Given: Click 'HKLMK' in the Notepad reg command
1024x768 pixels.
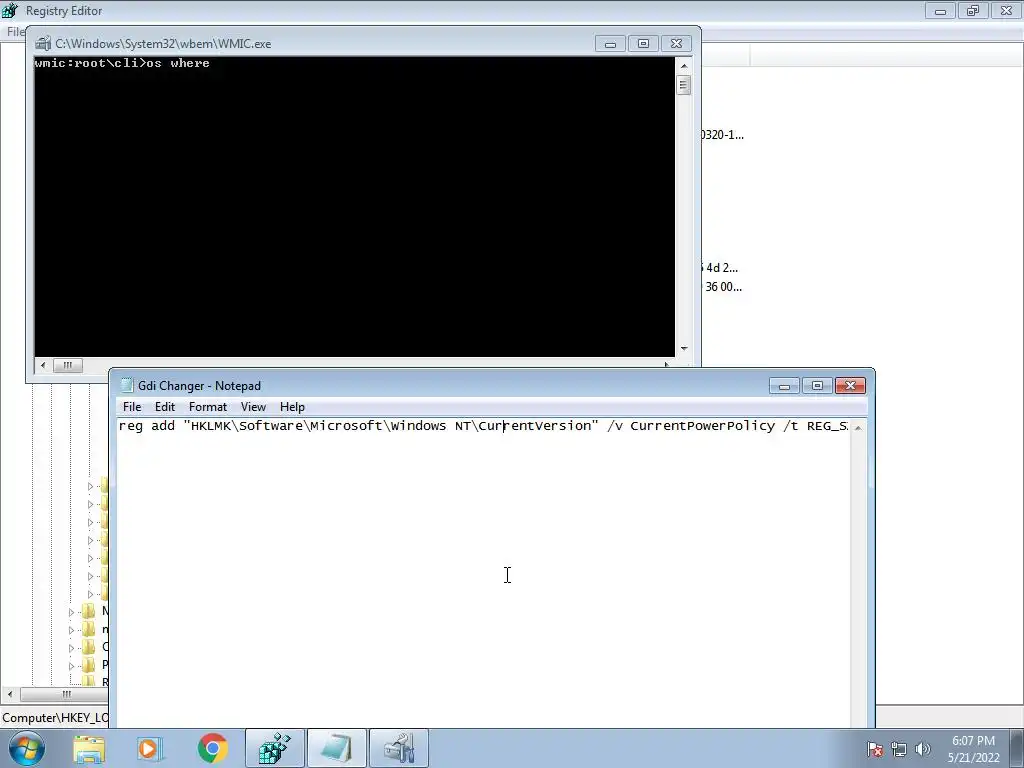Looking at the screenshot, I should [x=211, y=426].
